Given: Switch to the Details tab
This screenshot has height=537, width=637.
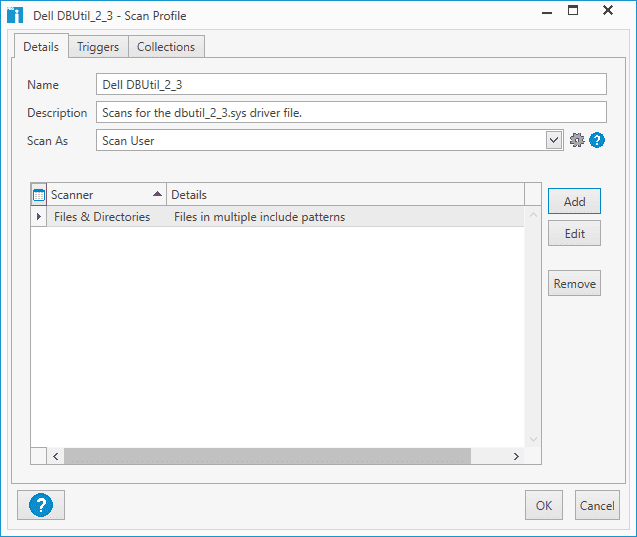Looking at the screenshot, I should pyautogui.click(x=41, y=47).
